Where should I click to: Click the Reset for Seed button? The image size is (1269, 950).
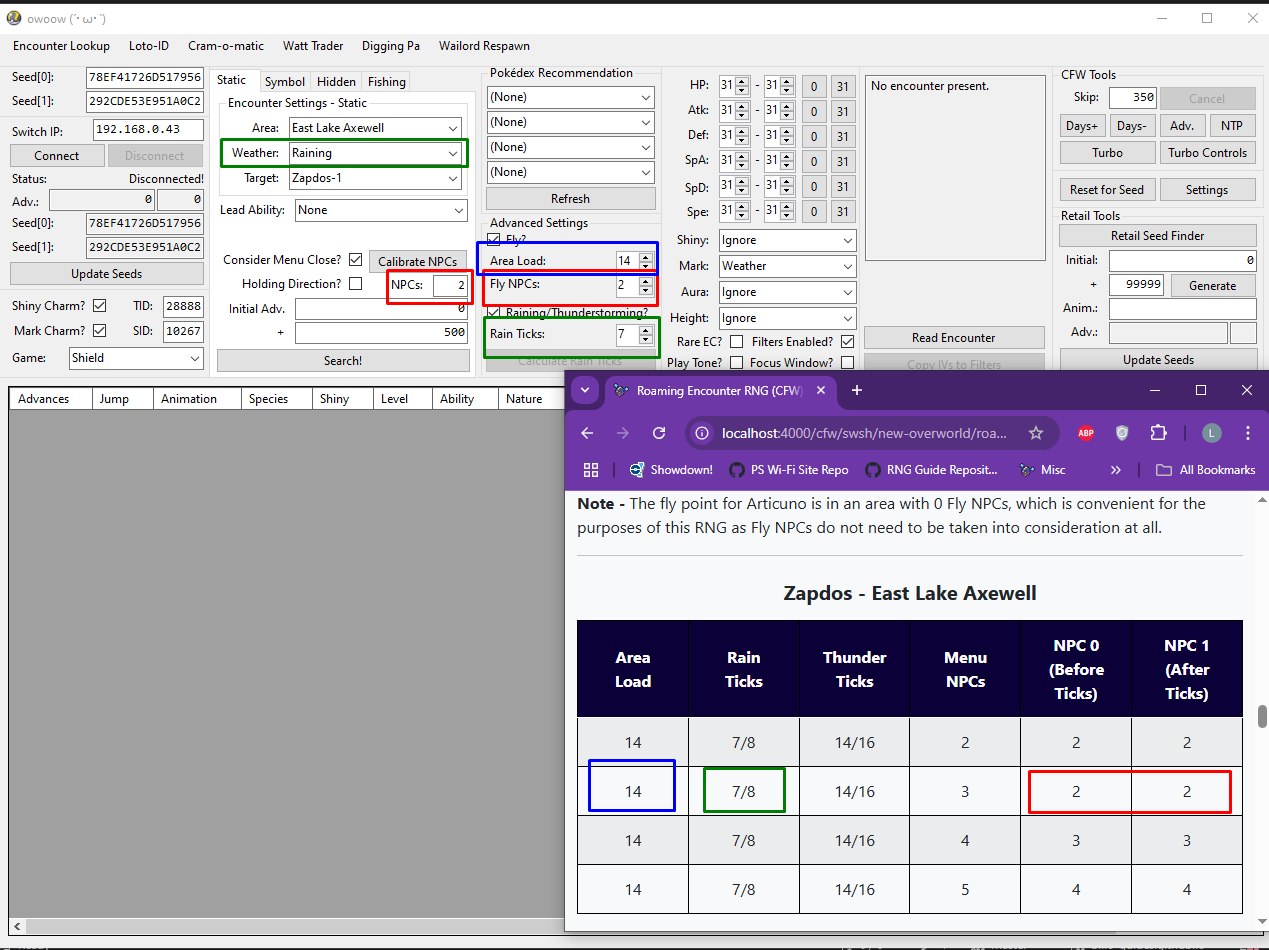tap(1107, 190)
